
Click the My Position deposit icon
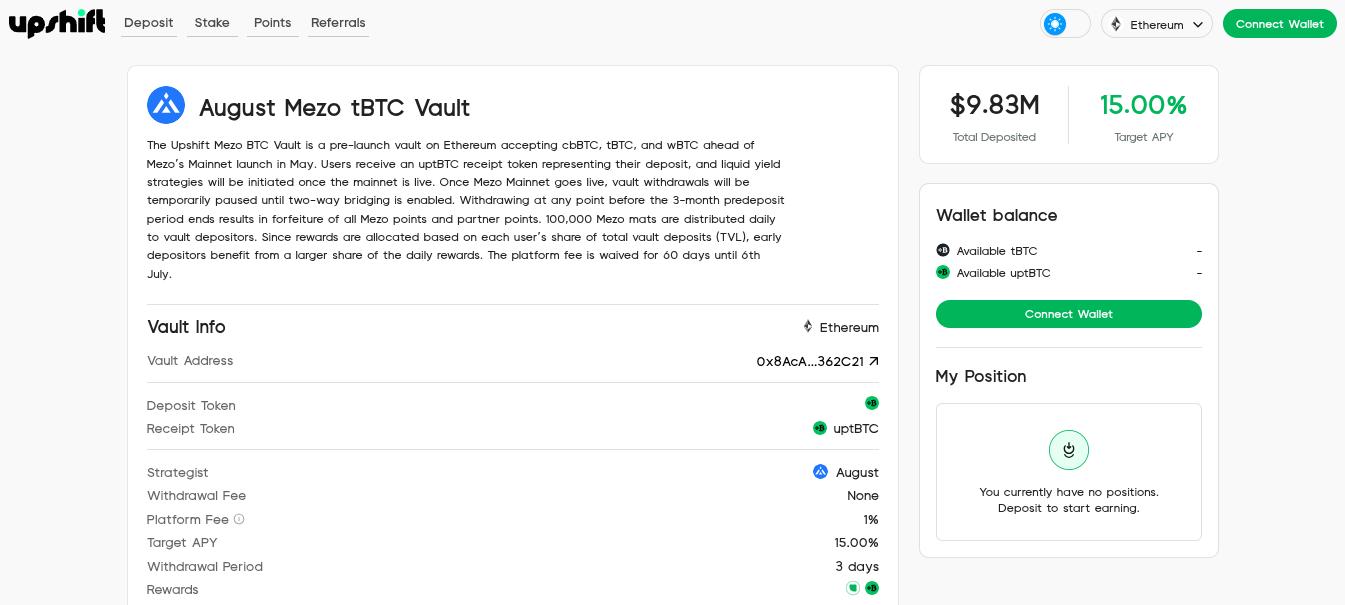(1068, 450)
